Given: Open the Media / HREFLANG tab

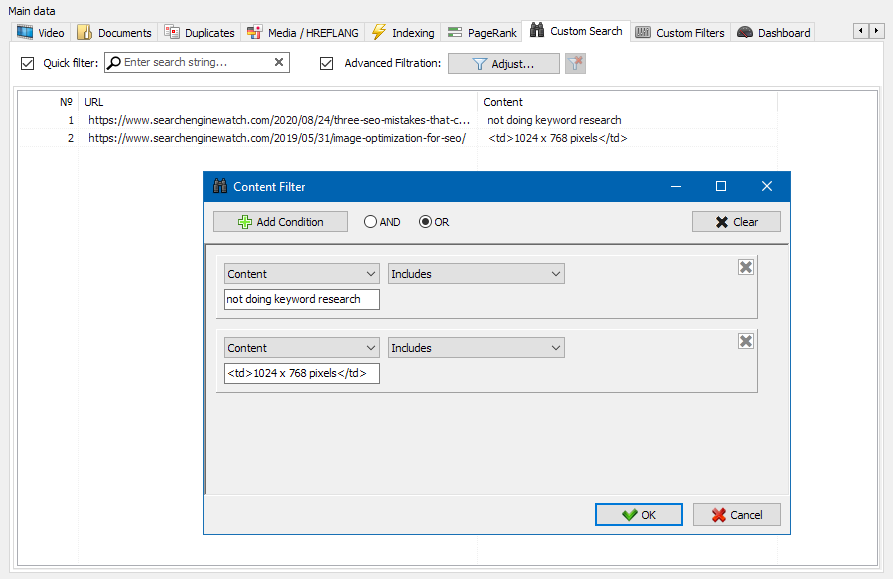Looking at the screenshot, I should click(303, 33).
